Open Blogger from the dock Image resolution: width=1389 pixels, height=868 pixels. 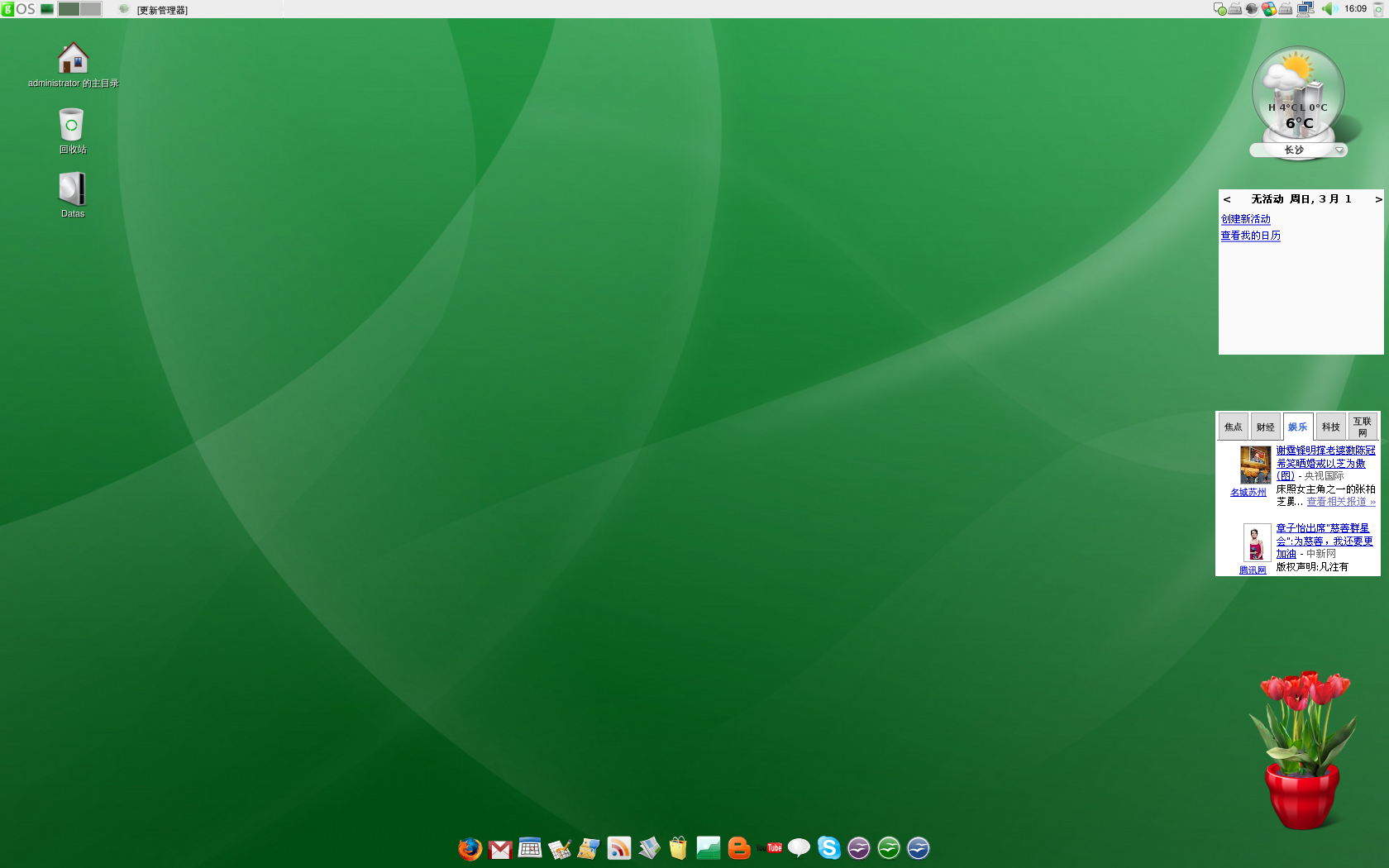(x=739, y=848)
